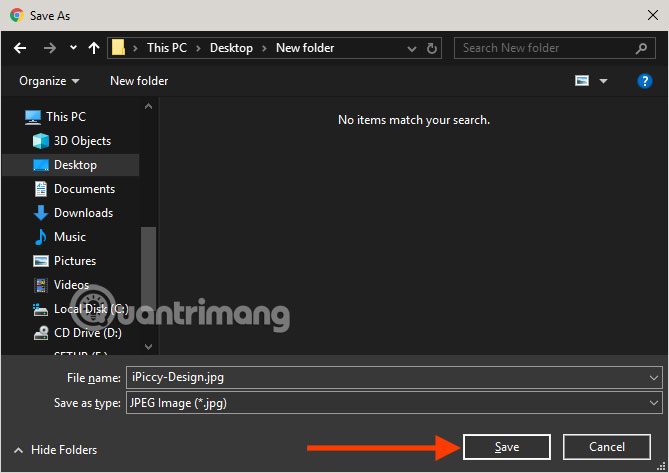Screen dimensions: 669x473
Task: Change the view with the view icon
Action: pyautogui.click(x=582, y=81)
